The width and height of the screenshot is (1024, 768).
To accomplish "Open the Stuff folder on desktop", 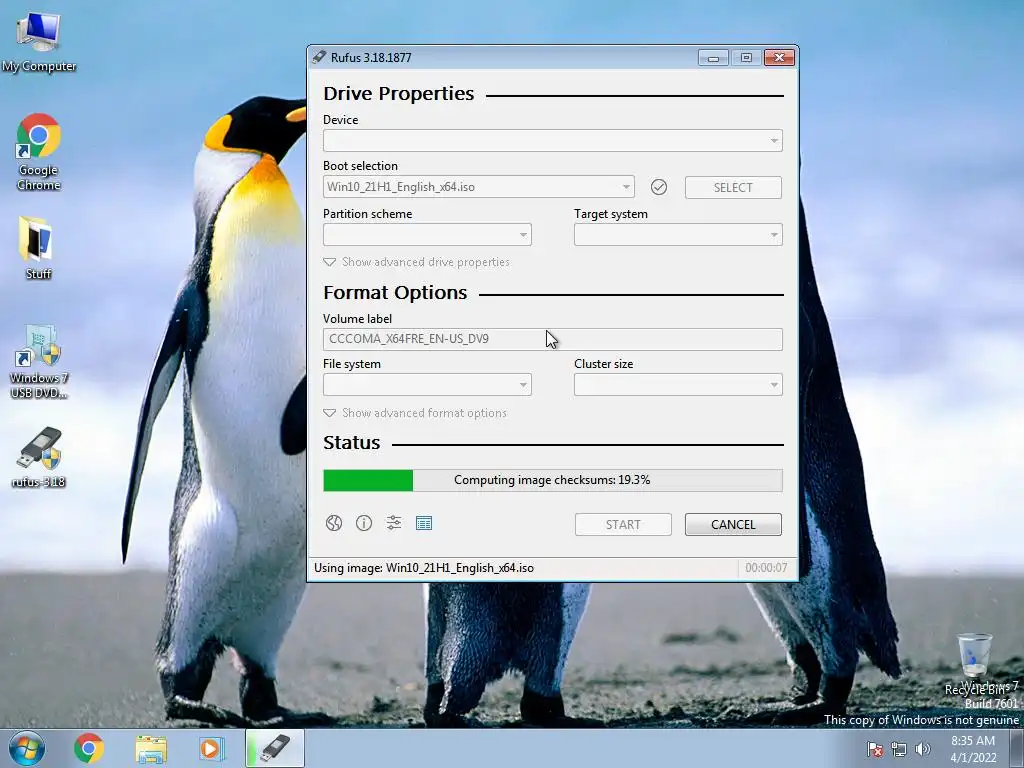I will point(38,247).
